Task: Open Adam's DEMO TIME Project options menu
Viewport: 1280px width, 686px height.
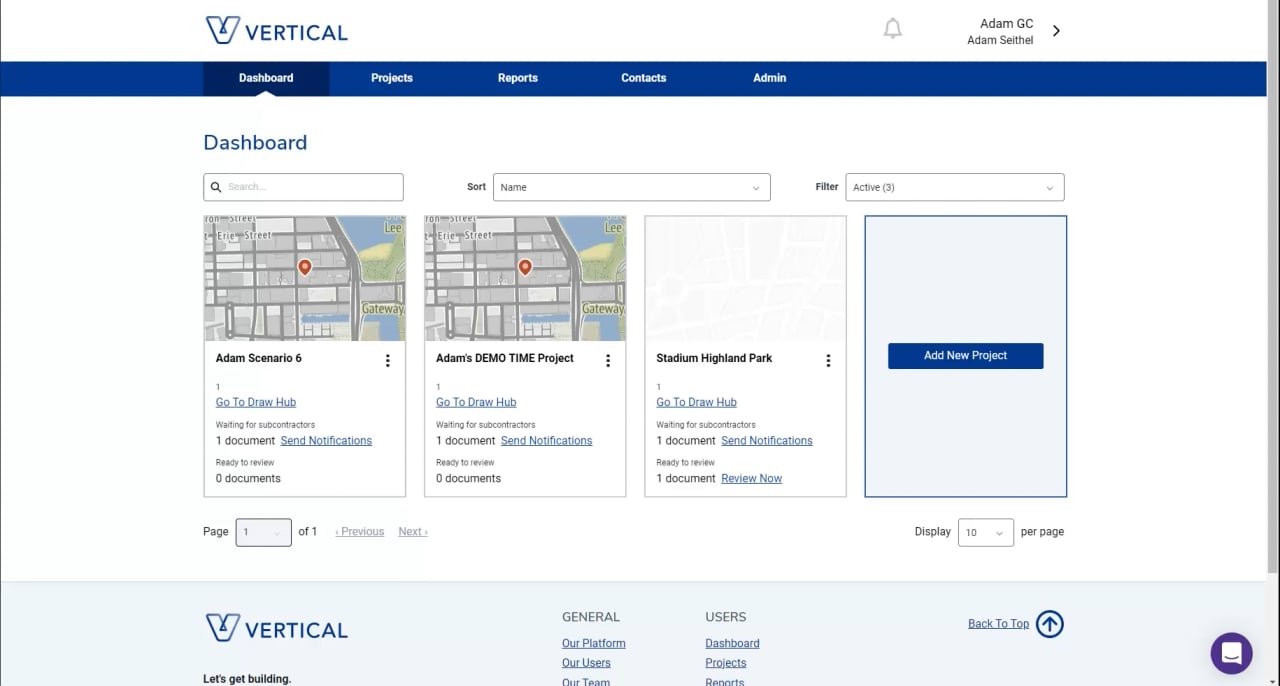Action: (608, 361)
